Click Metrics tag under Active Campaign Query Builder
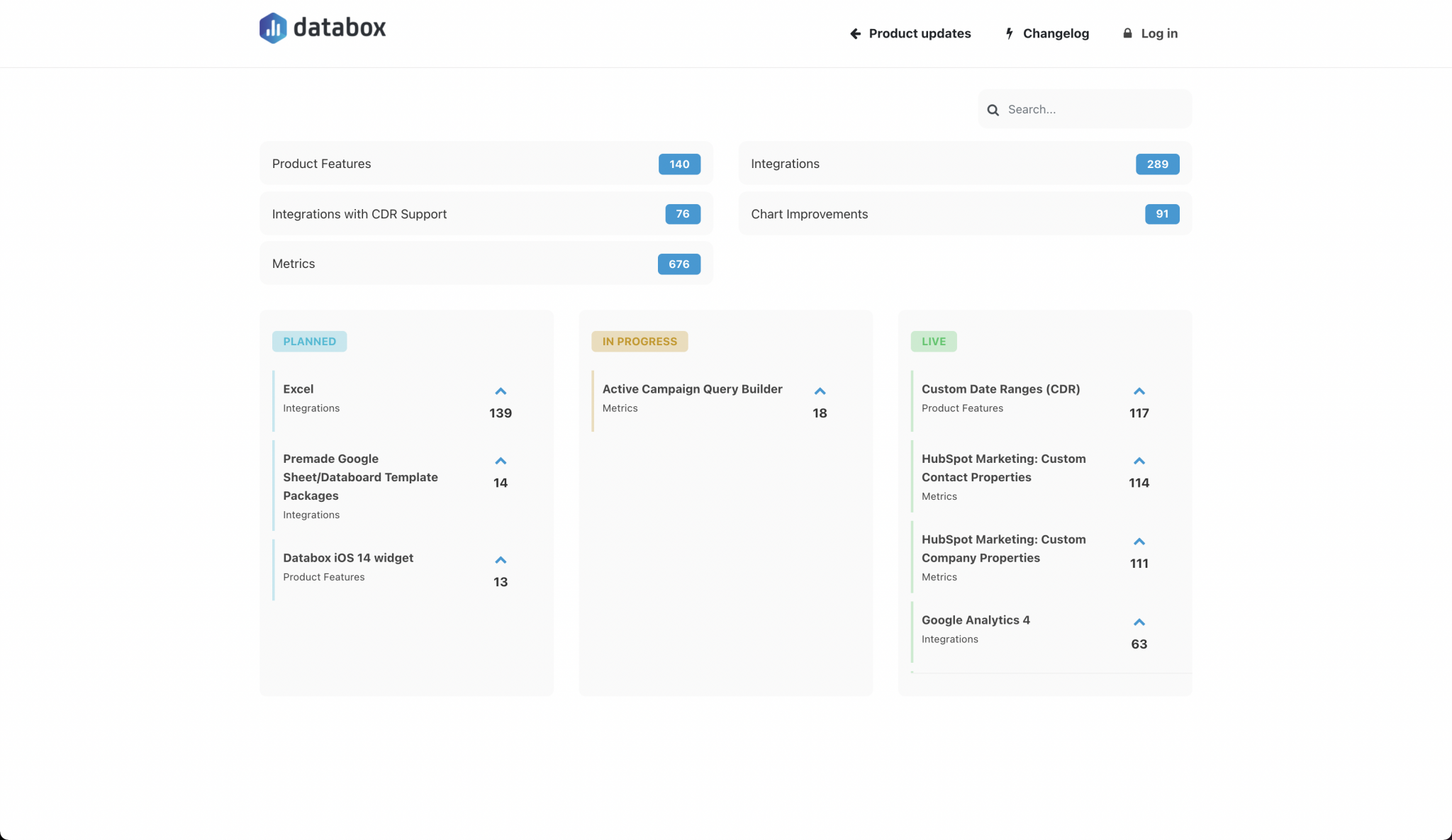 (620, 408)
